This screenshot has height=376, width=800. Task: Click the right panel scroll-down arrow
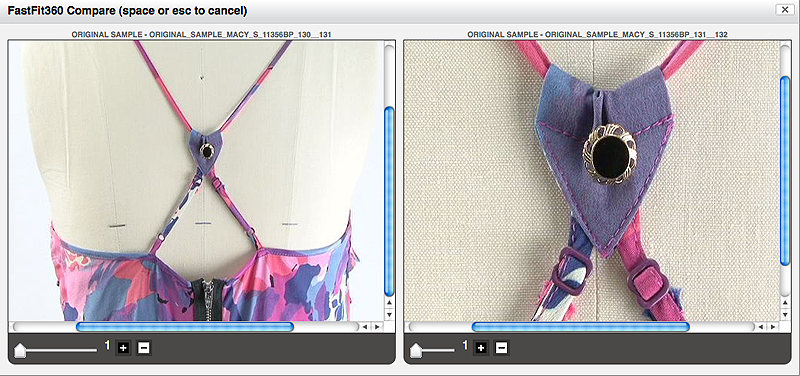(785, 315)
